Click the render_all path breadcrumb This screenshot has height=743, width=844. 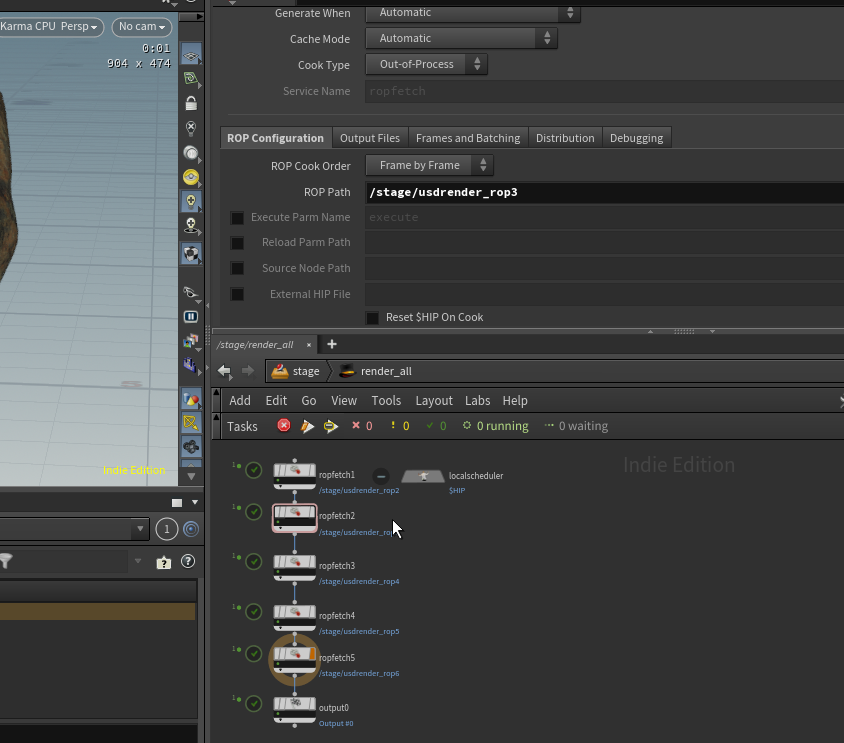pyautogui.click(x=376, y=372)
